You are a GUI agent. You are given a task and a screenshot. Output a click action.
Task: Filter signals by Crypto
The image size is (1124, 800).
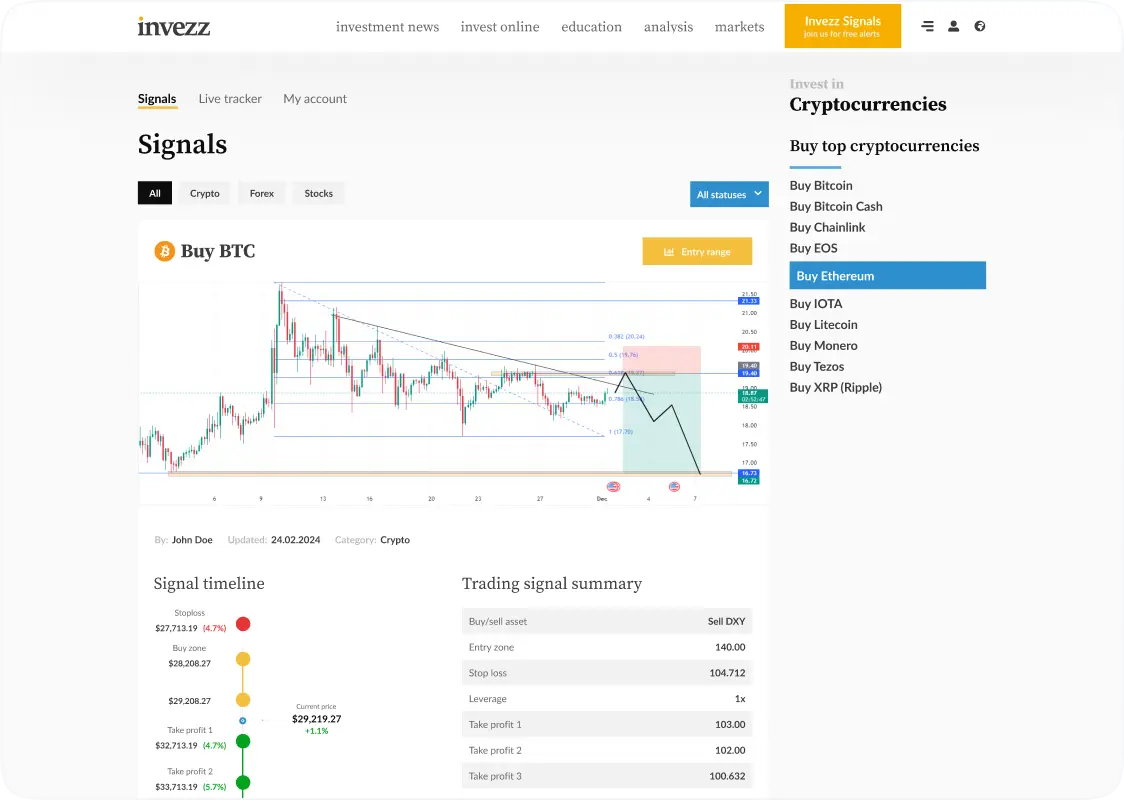point(204,194)
